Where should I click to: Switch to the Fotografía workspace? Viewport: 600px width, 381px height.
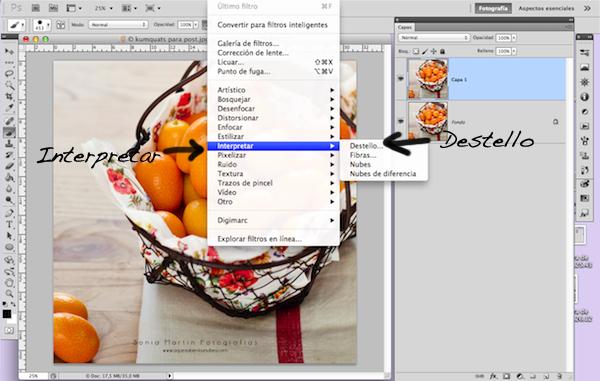[493, 8]
